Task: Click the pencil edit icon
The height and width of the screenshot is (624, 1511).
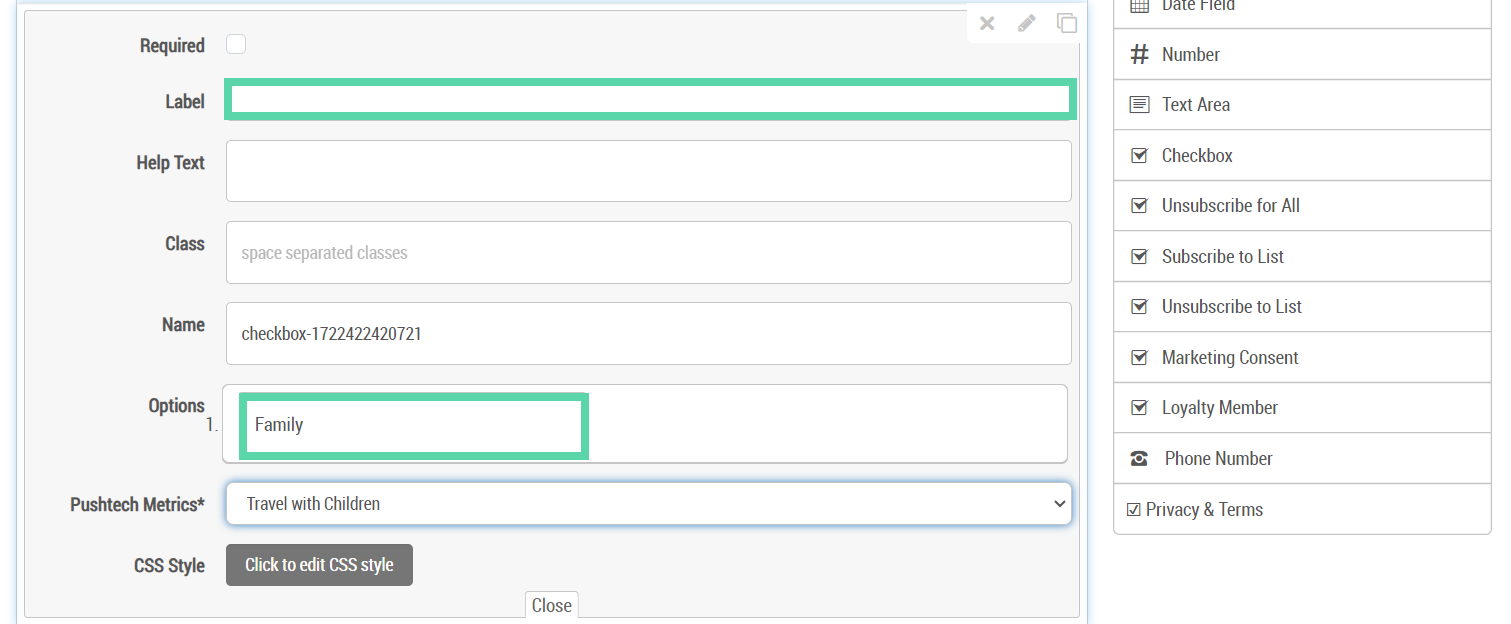Action: 1027,23
